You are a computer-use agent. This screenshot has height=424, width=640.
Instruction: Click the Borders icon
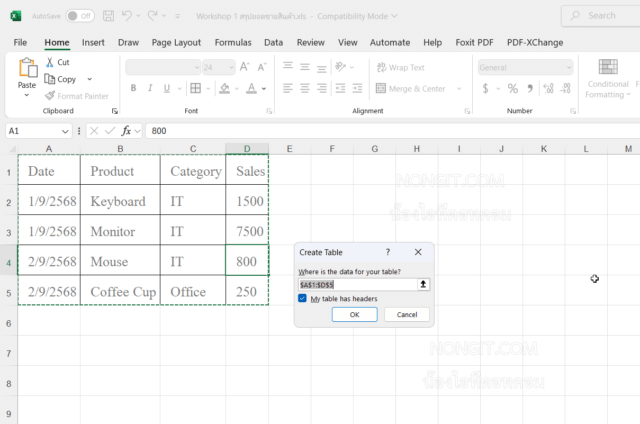point(196,88)
